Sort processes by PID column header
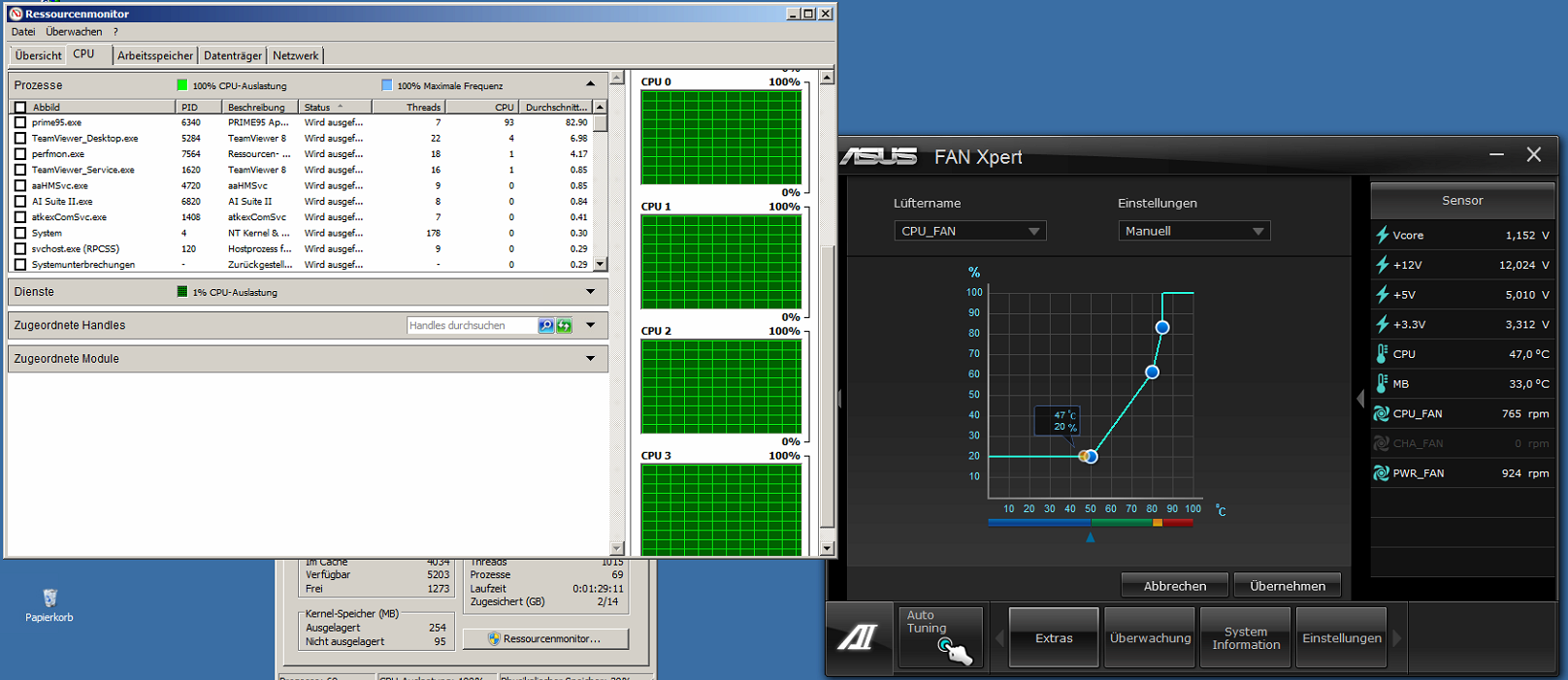The height and width of the screenshot is (680, 1568). (198, 107)
